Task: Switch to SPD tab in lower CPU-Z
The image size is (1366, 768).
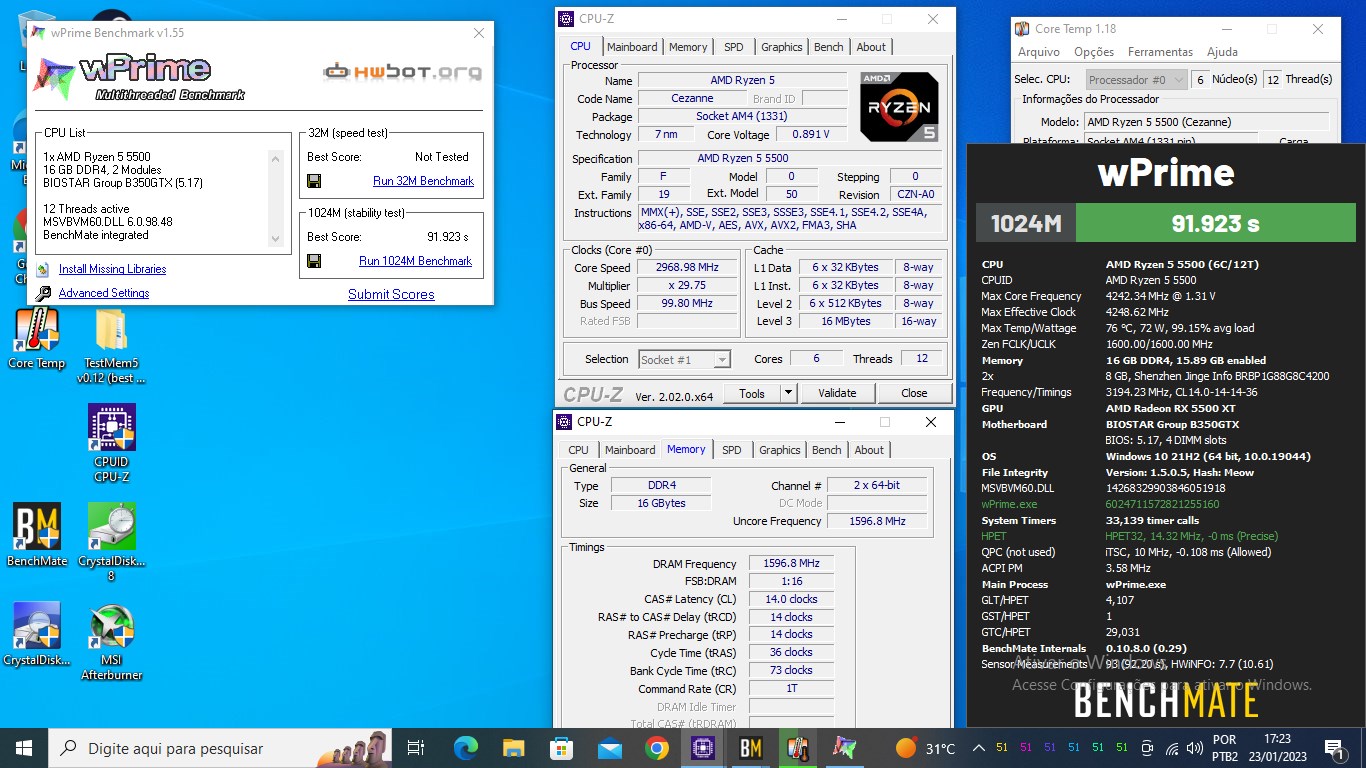Action: 732,450
